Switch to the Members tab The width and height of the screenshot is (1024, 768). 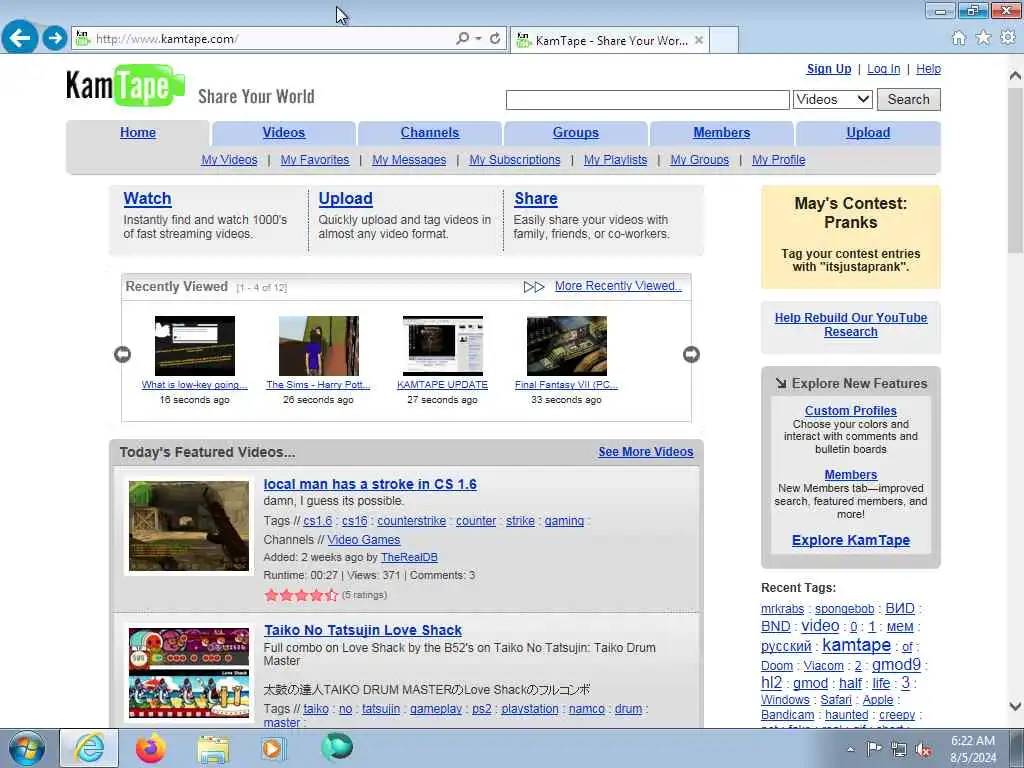coord(722,133)
